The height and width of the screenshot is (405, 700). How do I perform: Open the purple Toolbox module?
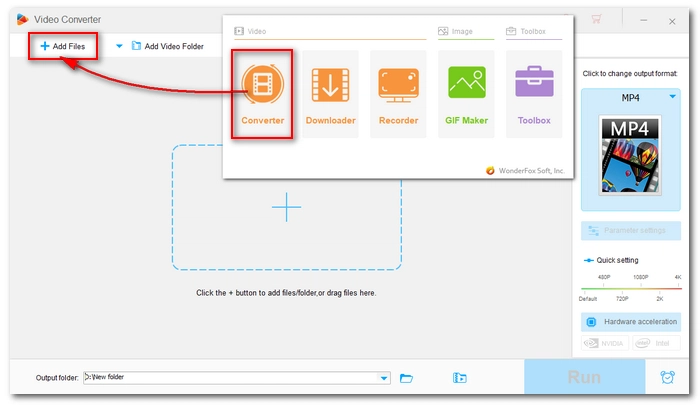tap(534, 94)
